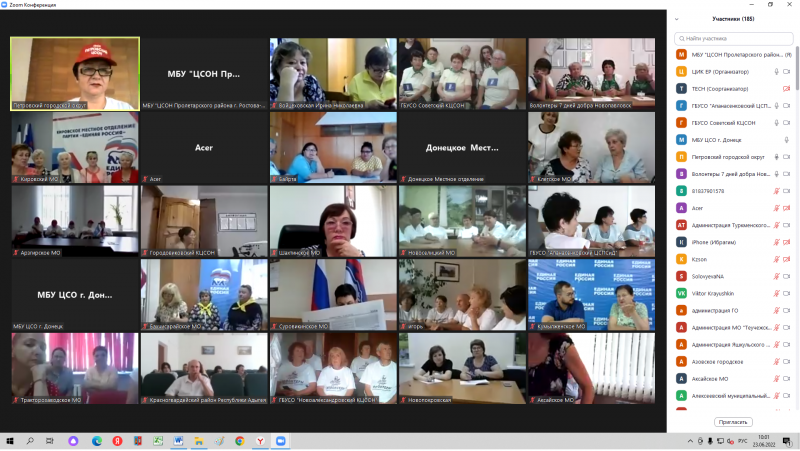Open Microsoft Word from the taskbar

[179, 440]
